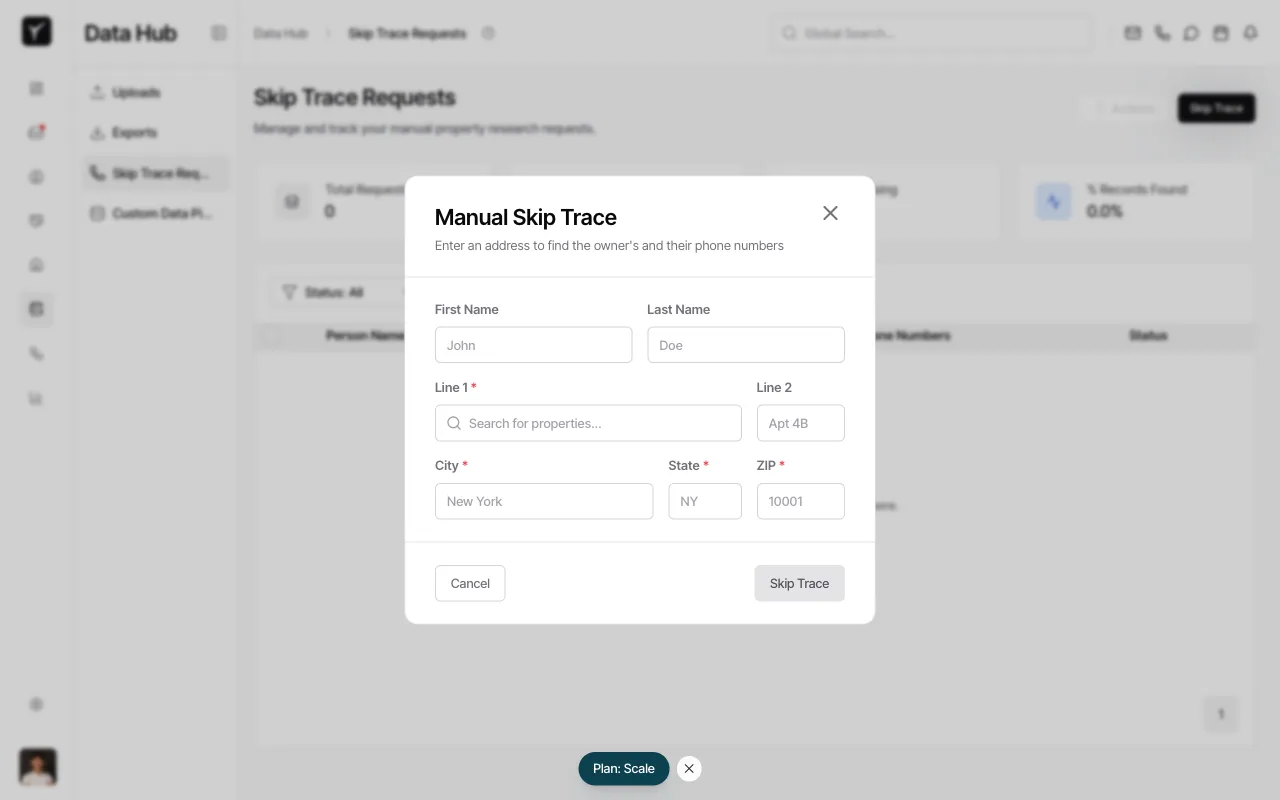Click the search icon inside the Line 1 field
This screenshot has height=800, width=1280.
454,423
